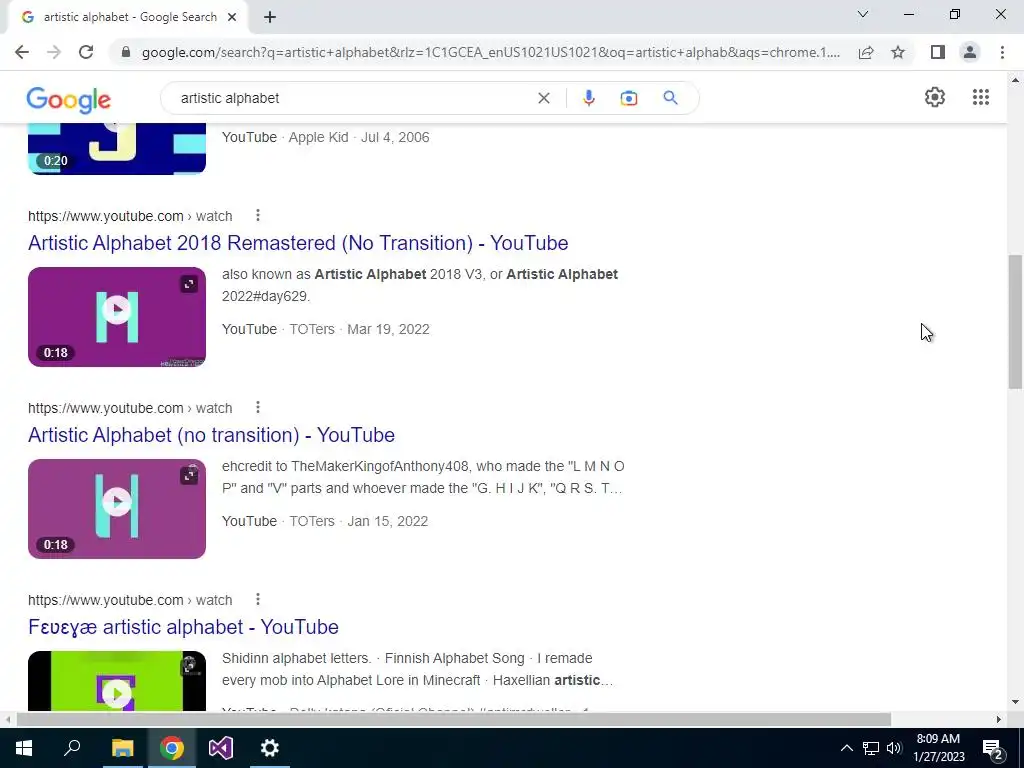The width and height of the screenshot is (1024, 768).
Task: Open Artistic Alphabet (no transition) link
Action: point(211,435)
